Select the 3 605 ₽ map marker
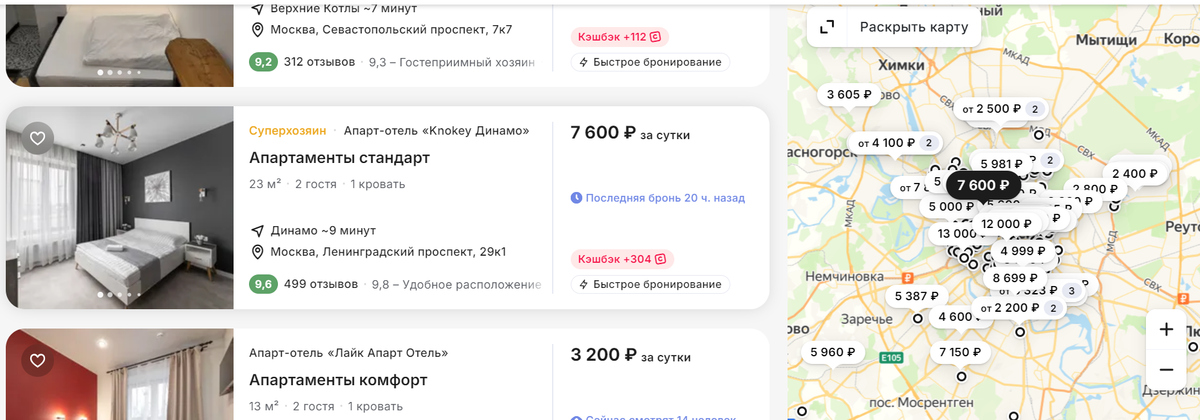This screenshot has height=420, width=1200. 849,95
